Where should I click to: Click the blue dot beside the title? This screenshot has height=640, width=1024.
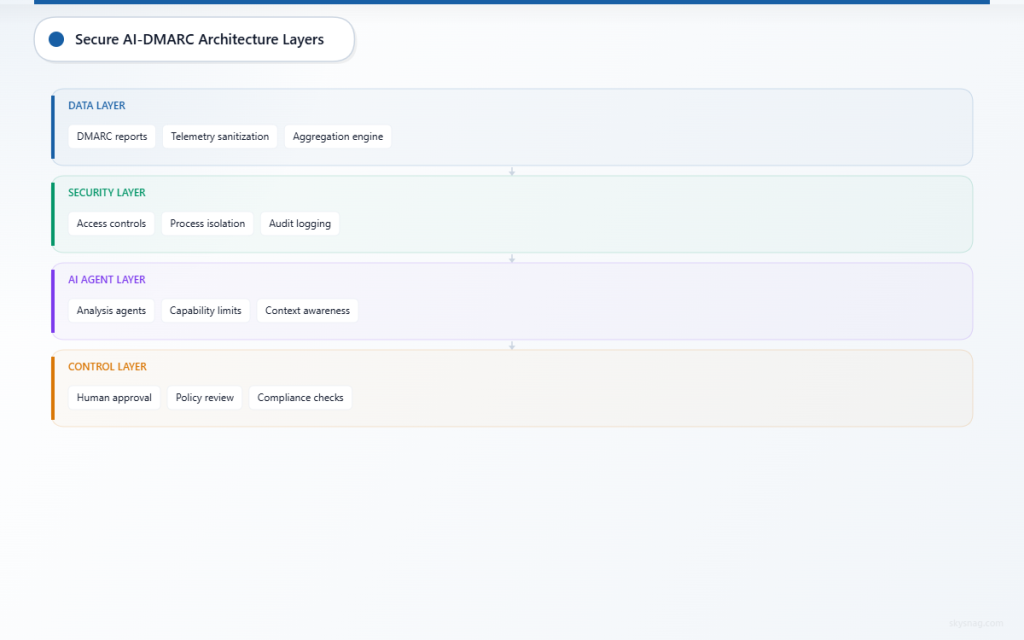point(56,39)
